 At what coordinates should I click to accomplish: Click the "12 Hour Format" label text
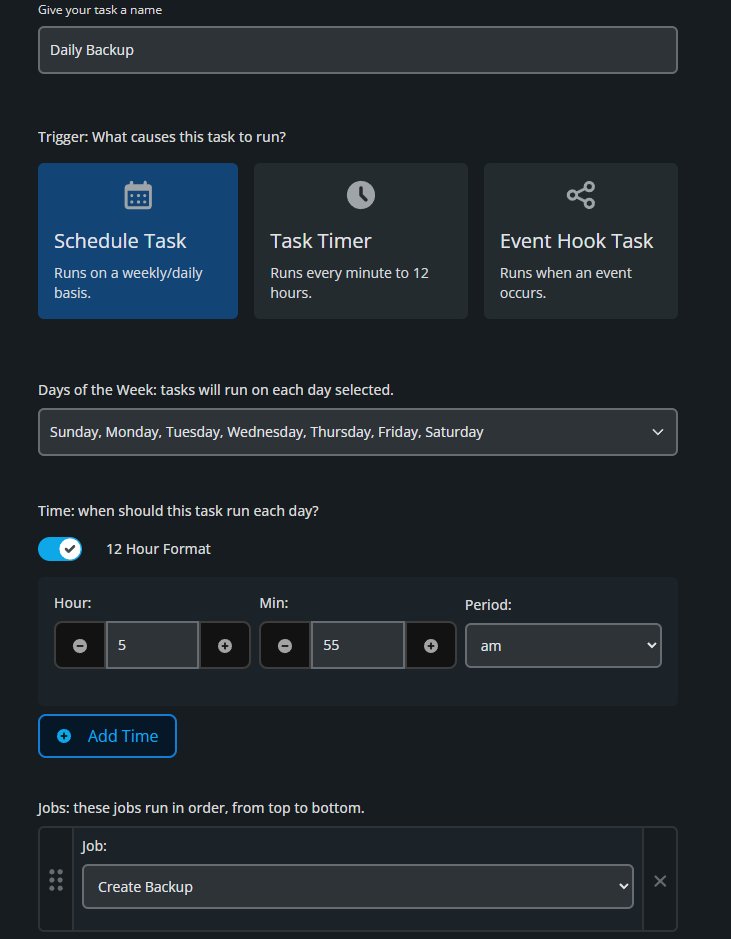(158, 549)
